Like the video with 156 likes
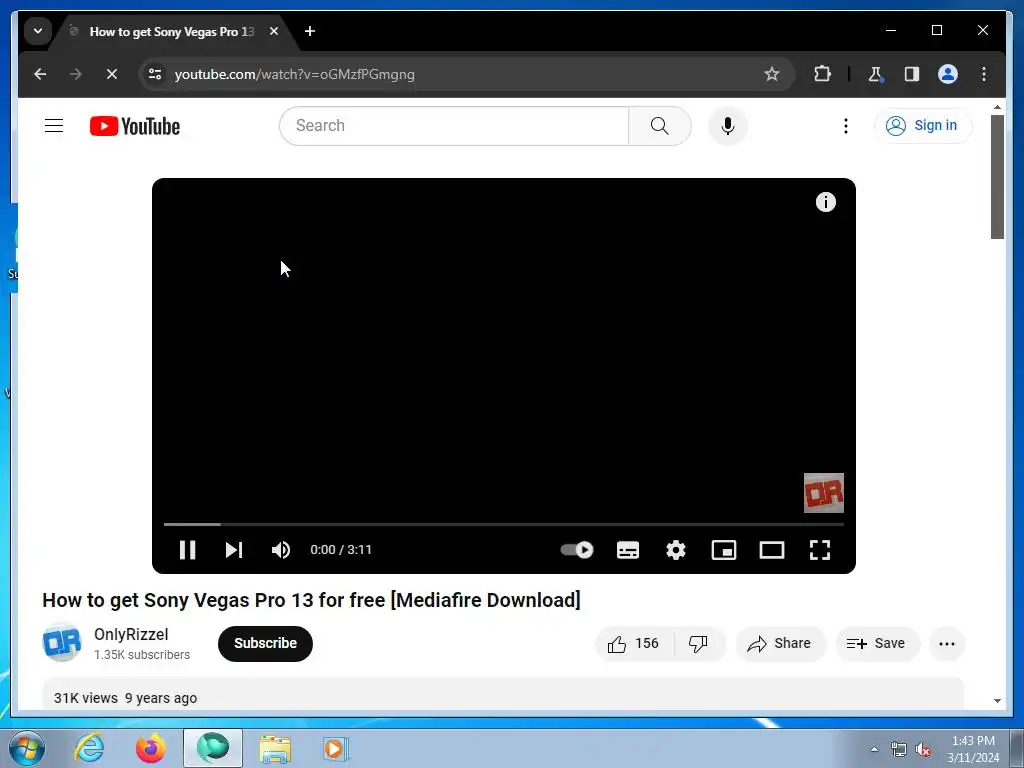This screenshot has width=1024, height=768. (633, 644)
